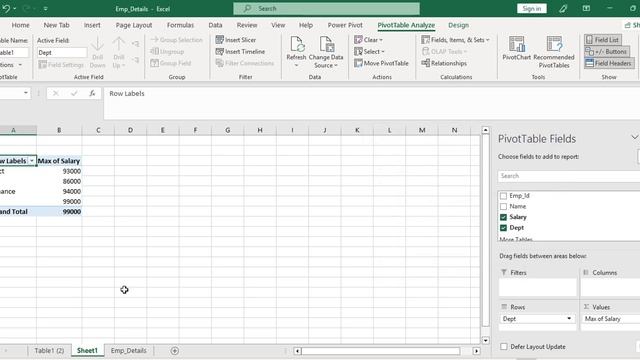Select column D header
Screen dimensions: 640x360
[x=130, y=130]
